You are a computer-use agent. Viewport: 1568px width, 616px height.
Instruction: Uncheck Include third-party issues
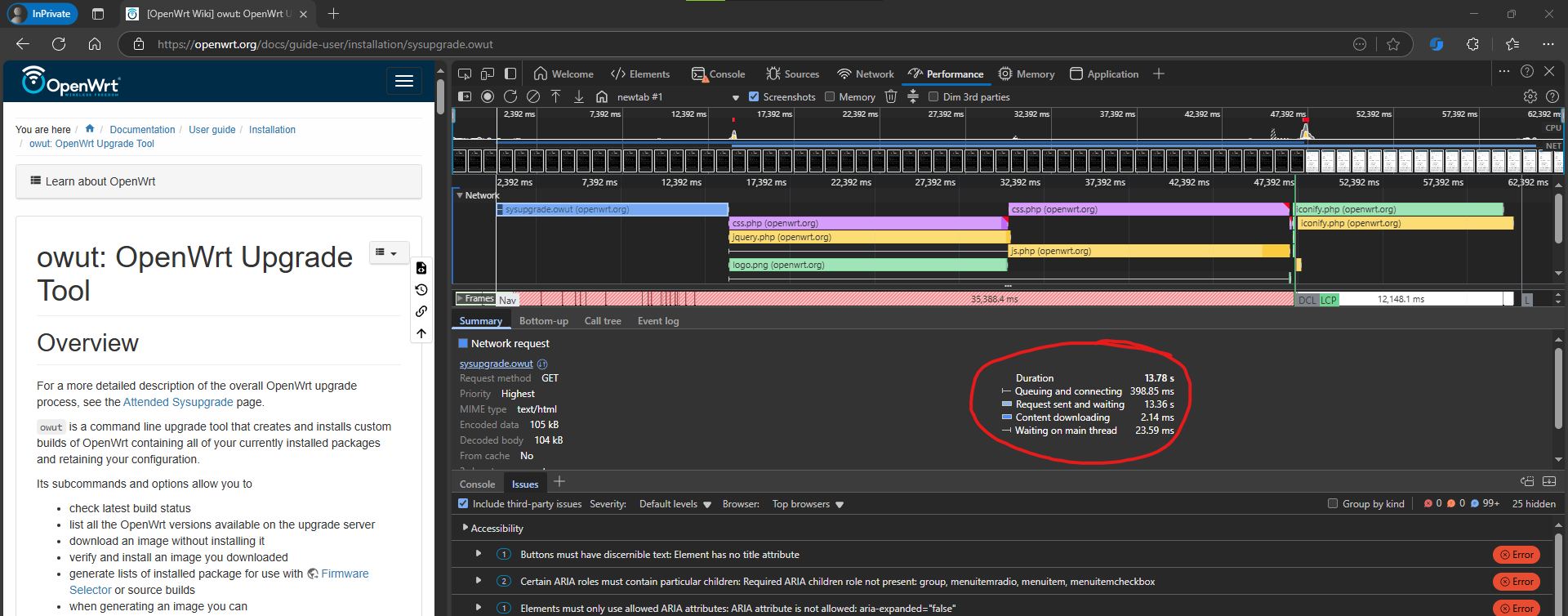coord(463,504)
